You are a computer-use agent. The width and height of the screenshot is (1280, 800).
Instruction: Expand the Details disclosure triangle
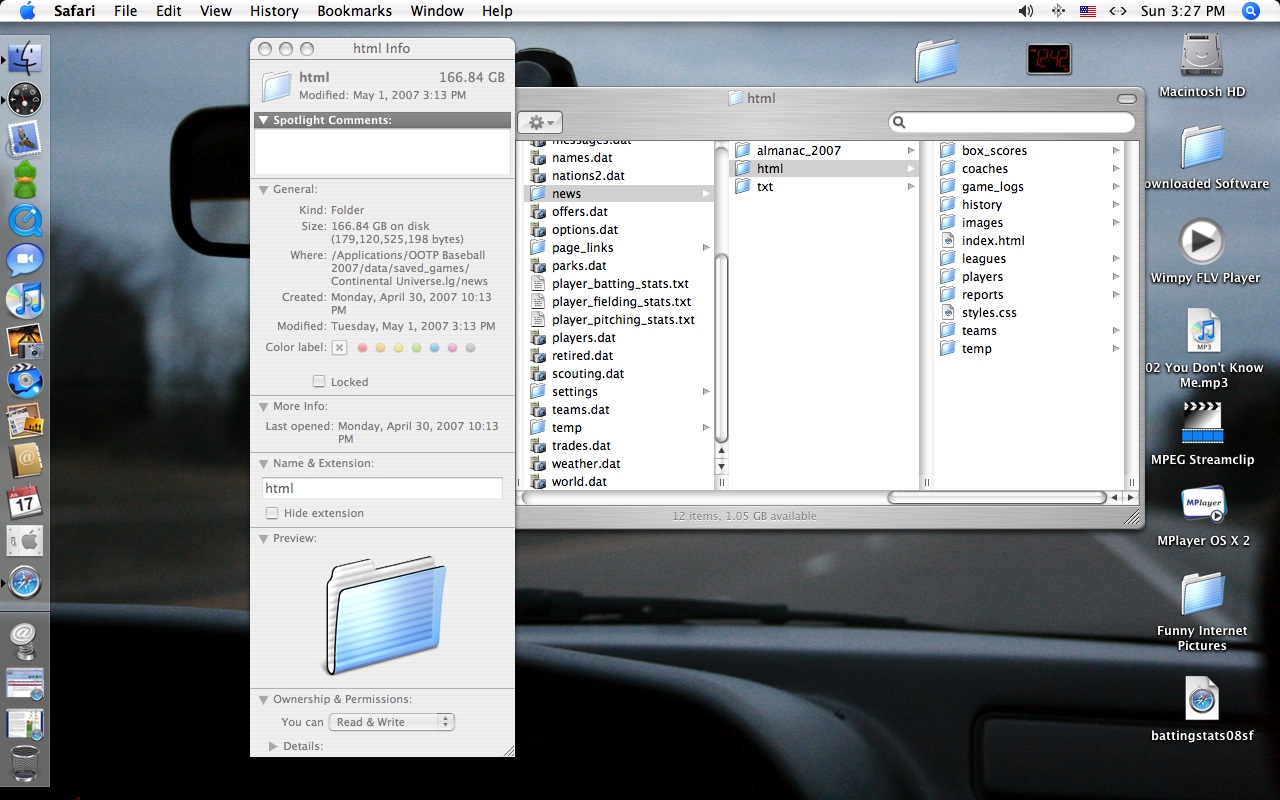[273, 746]
